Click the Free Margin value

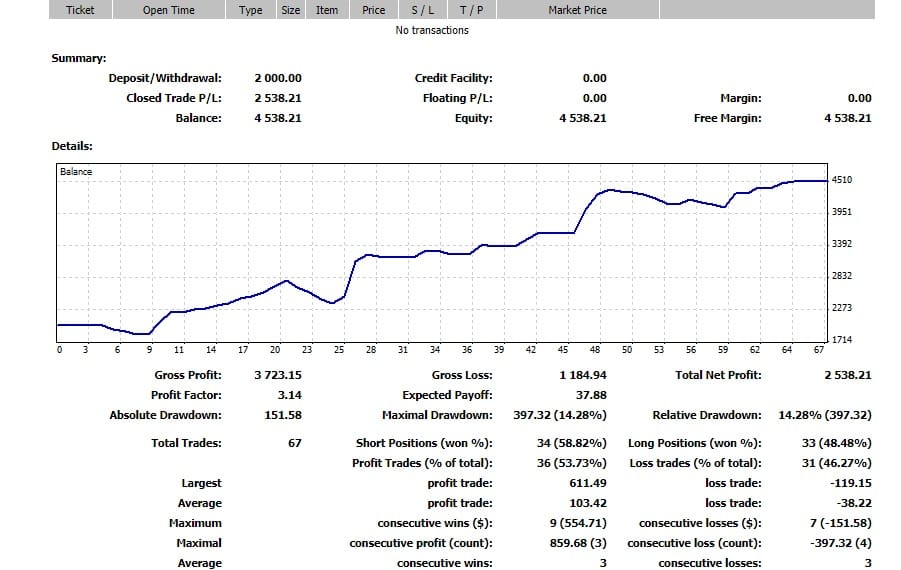(847, 118)
